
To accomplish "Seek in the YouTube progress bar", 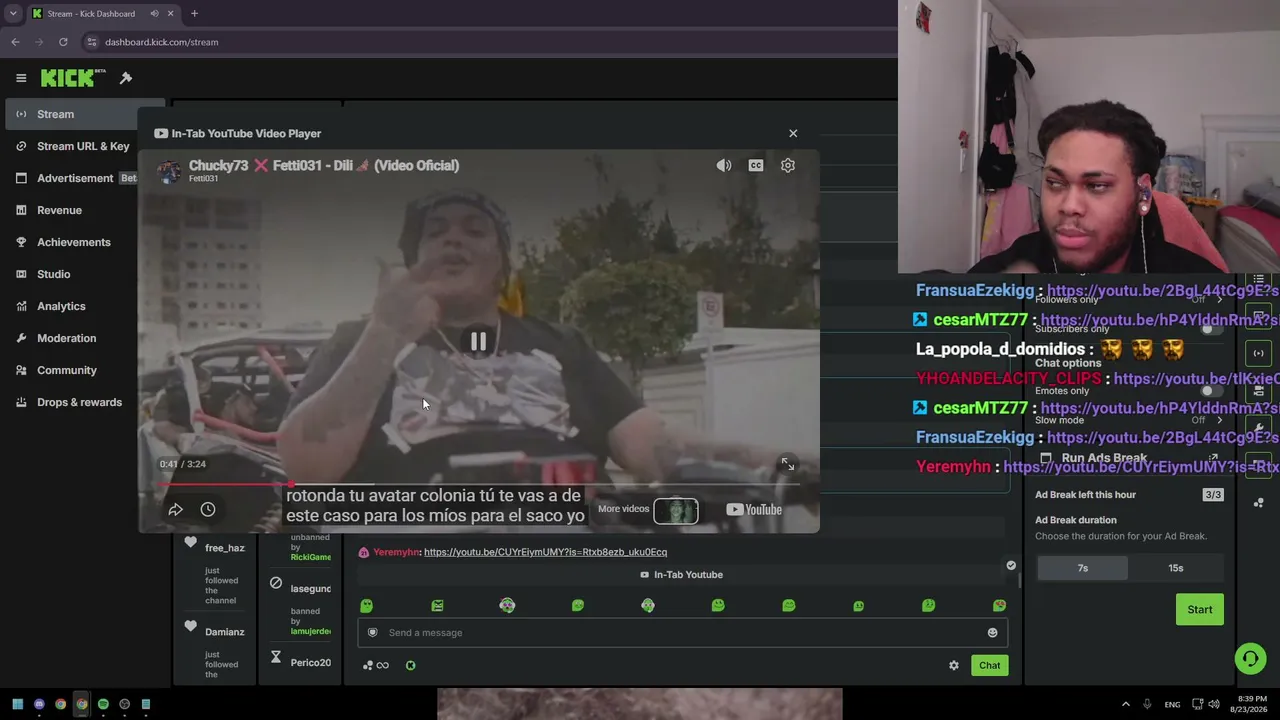I will (x=479, y=484).
